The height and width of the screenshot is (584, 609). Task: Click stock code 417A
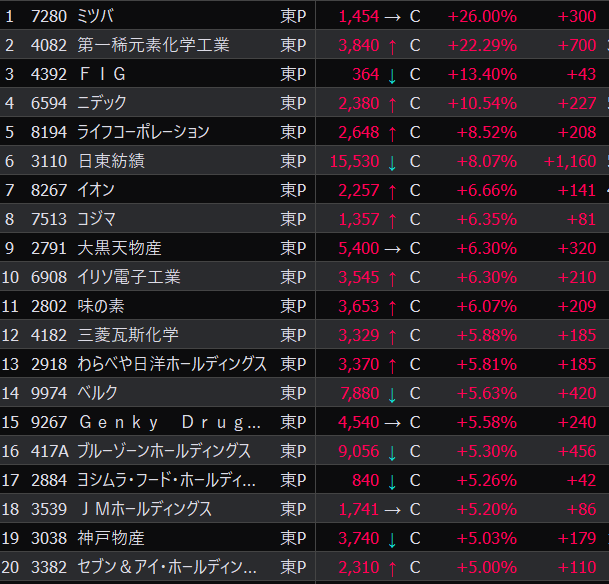coord(50,451)
